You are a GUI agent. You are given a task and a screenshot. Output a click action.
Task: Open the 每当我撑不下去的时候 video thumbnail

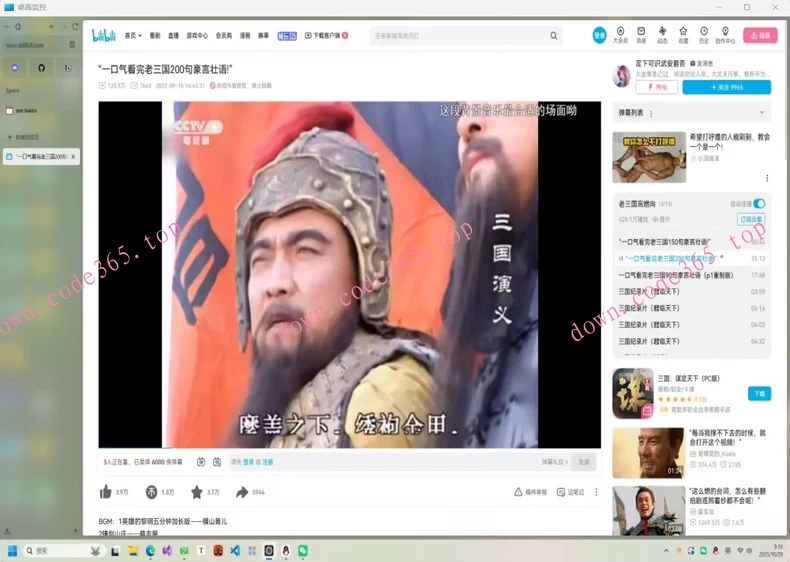[x=648, y=453]
